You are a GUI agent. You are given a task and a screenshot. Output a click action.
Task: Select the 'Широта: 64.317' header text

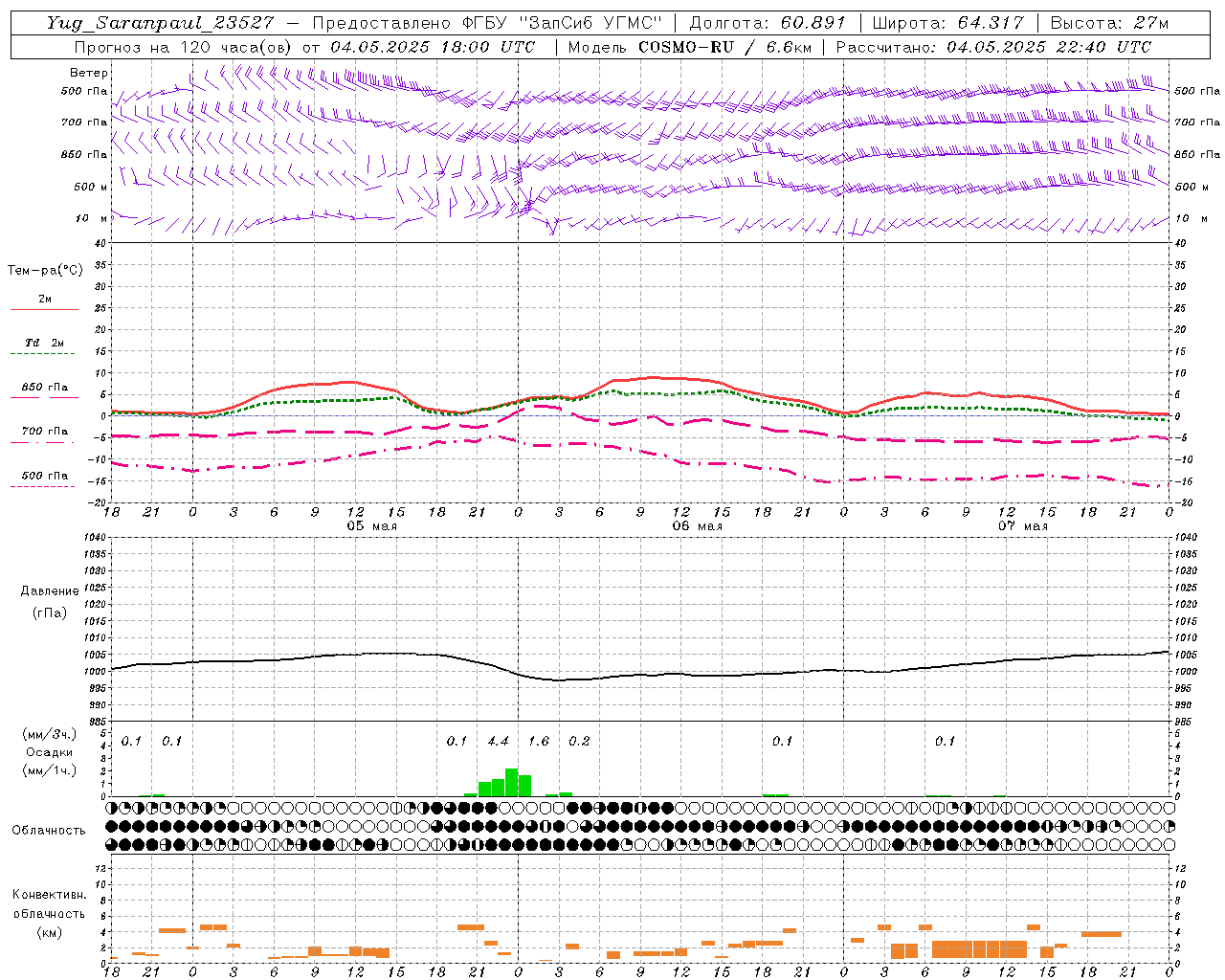(947, 23)
